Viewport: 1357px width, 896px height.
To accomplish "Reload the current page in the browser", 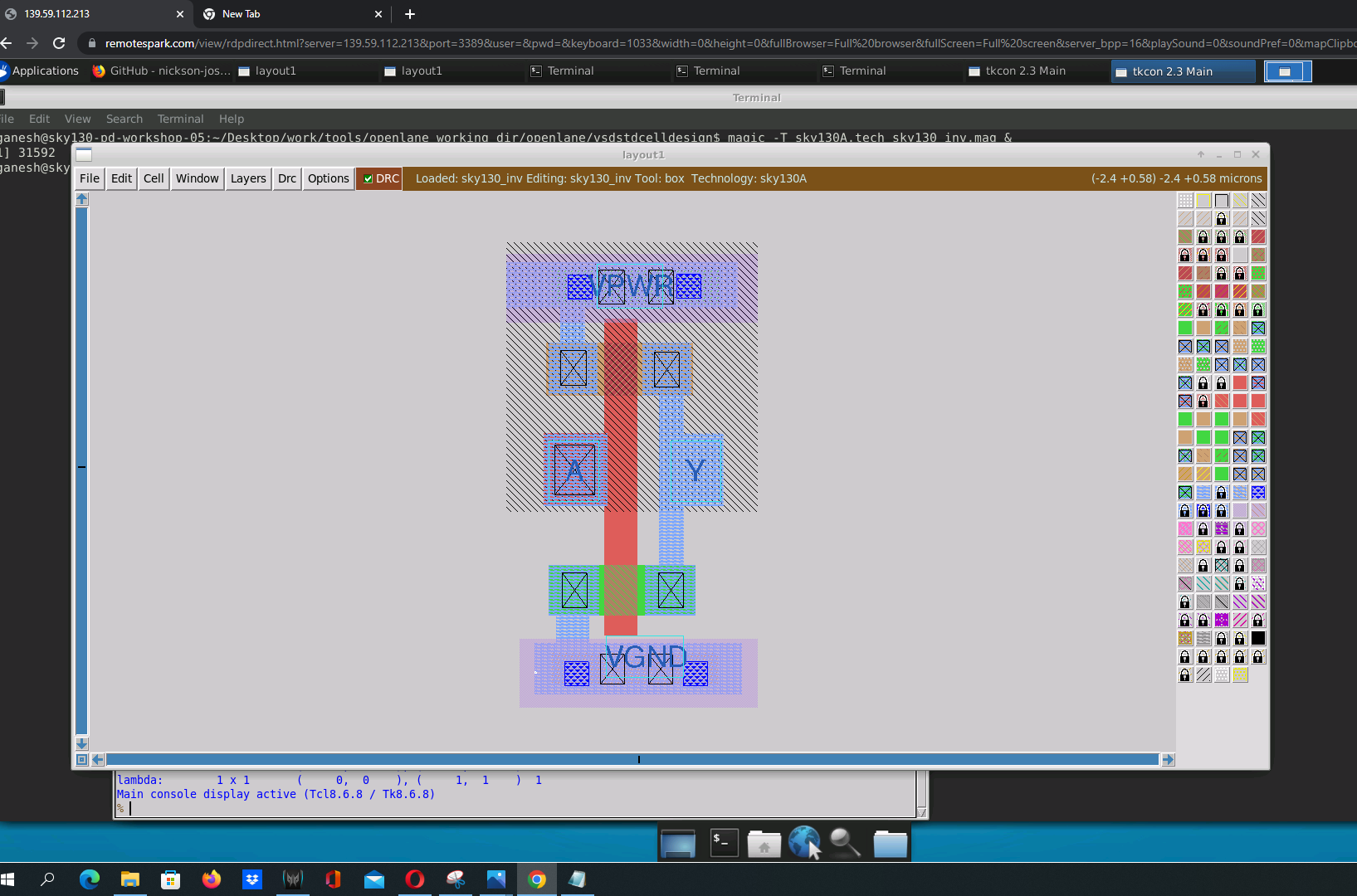I will click(x=57, y=43).
